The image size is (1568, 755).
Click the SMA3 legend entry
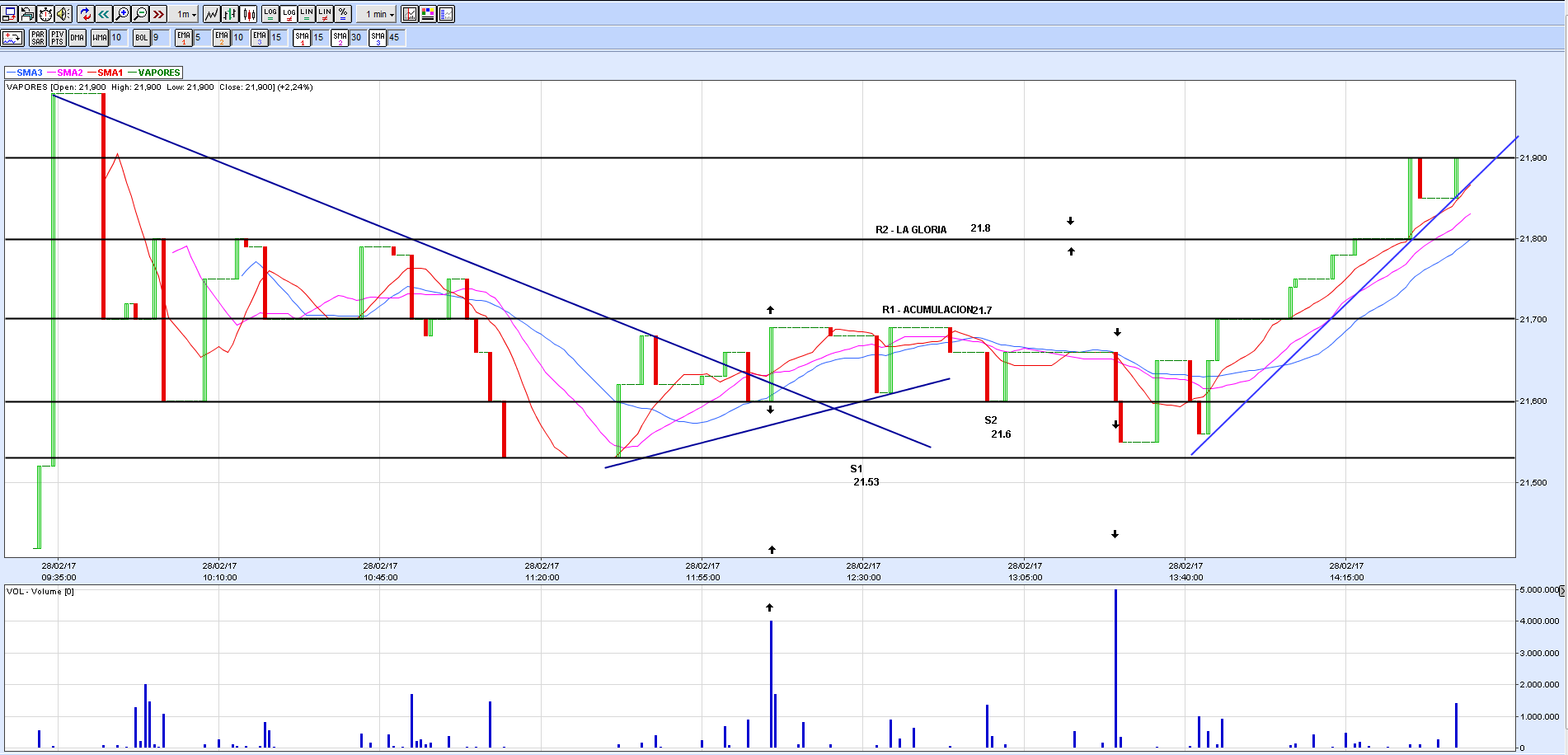pos(25,73)
